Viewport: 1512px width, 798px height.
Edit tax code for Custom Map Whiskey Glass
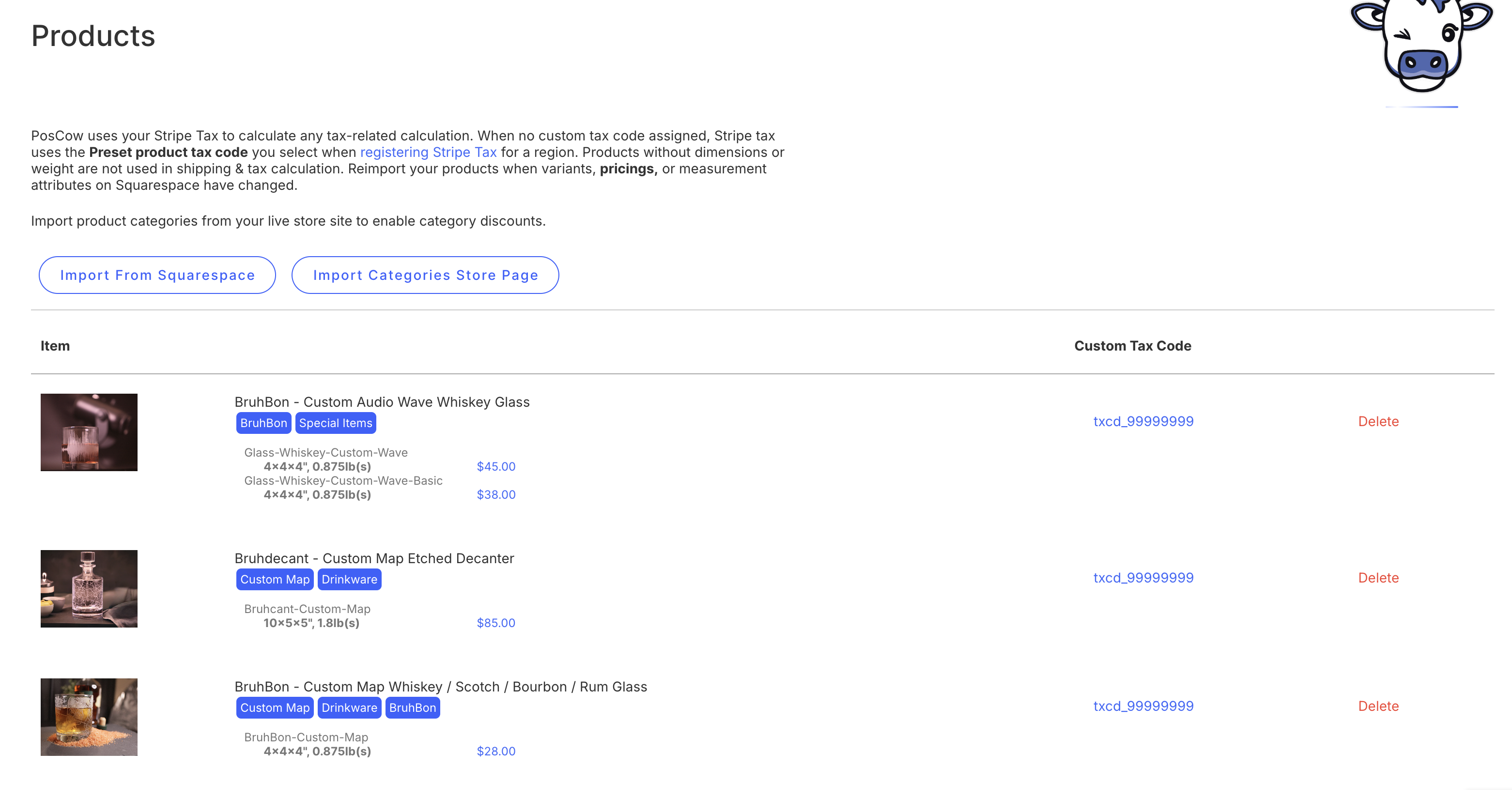tap(1143, 706)
